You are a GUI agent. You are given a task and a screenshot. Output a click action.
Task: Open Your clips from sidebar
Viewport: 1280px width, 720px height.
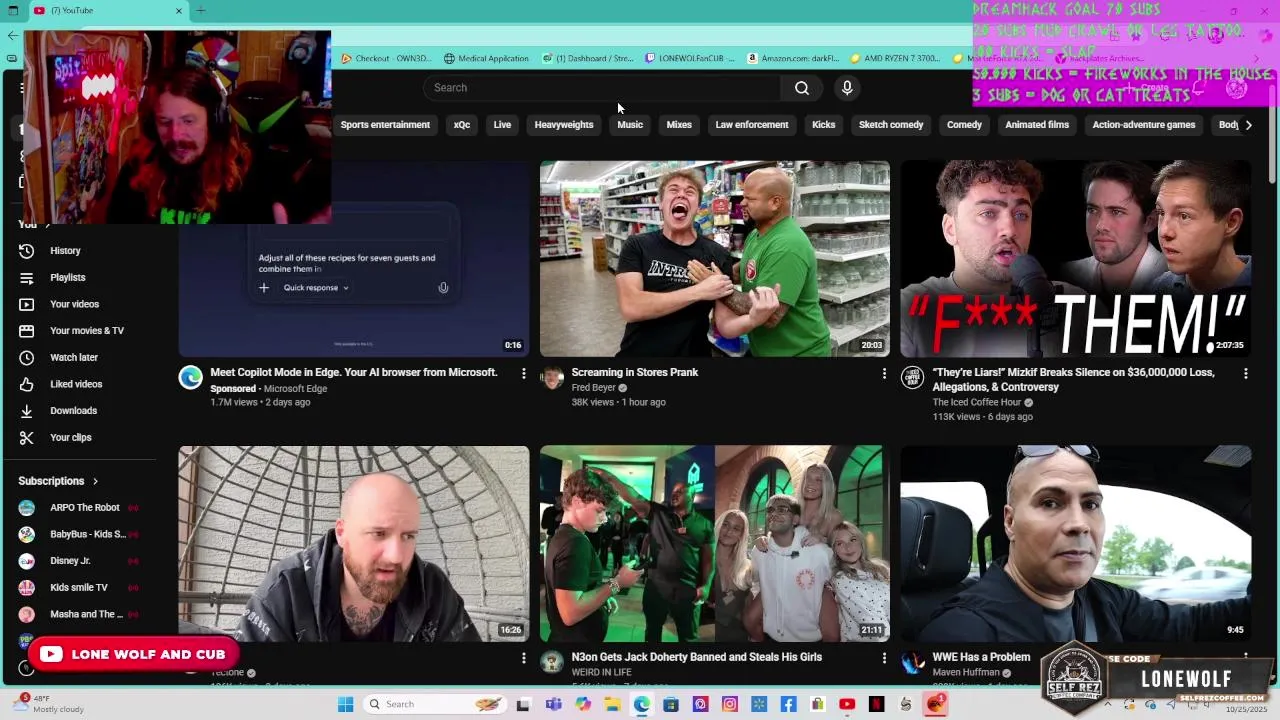70,437
